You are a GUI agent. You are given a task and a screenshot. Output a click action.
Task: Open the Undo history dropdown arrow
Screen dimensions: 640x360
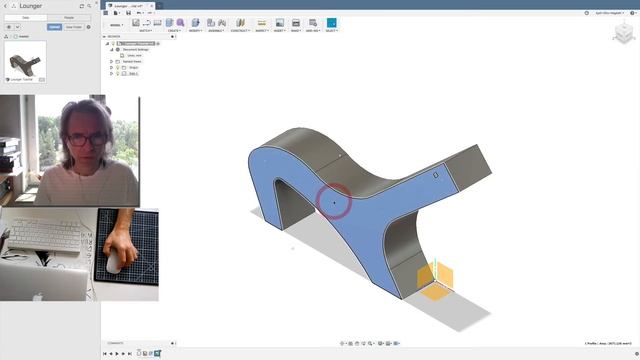tap(142, 13)
